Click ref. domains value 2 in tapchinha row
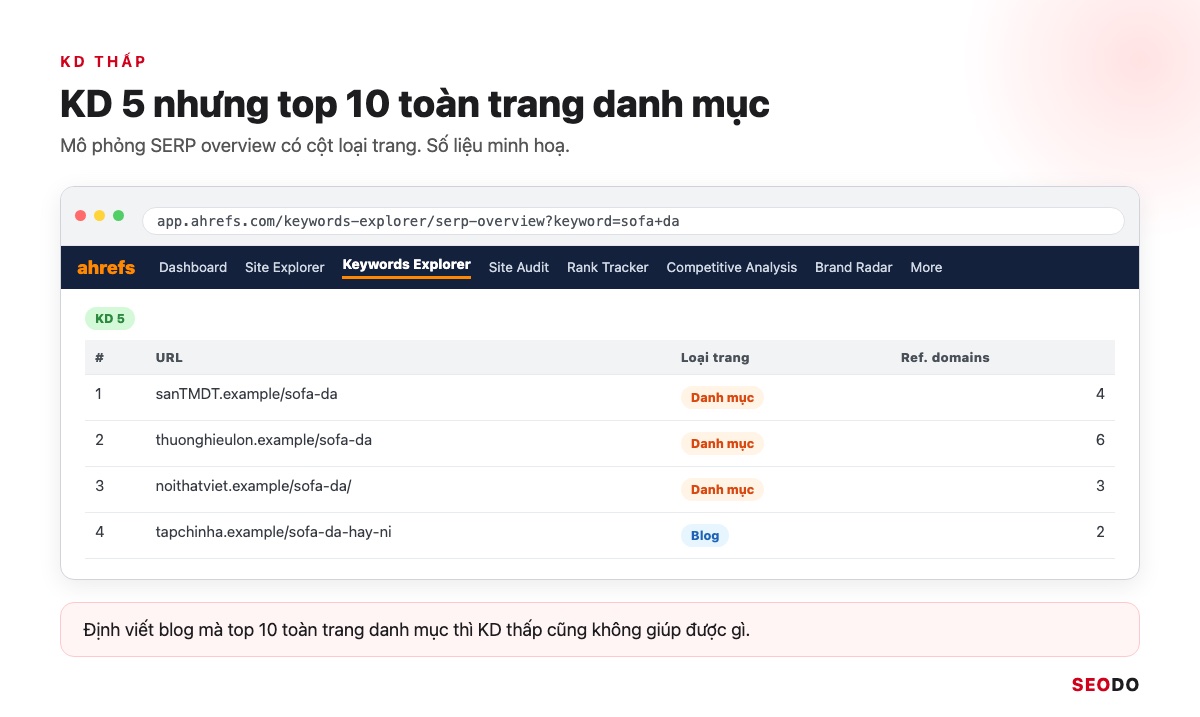This screenshot has height=717, width=1200. pos(1100,532)
